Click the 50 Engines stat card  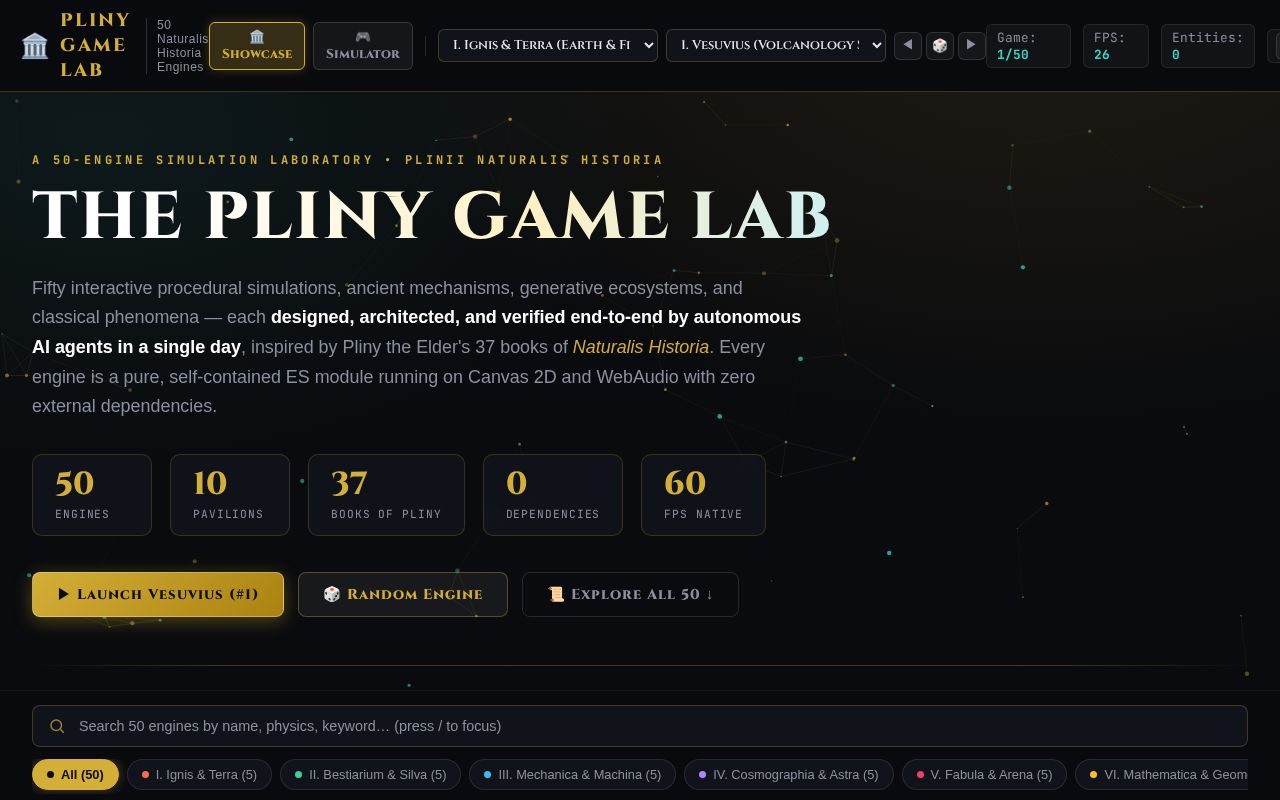[x=92, y=495]
